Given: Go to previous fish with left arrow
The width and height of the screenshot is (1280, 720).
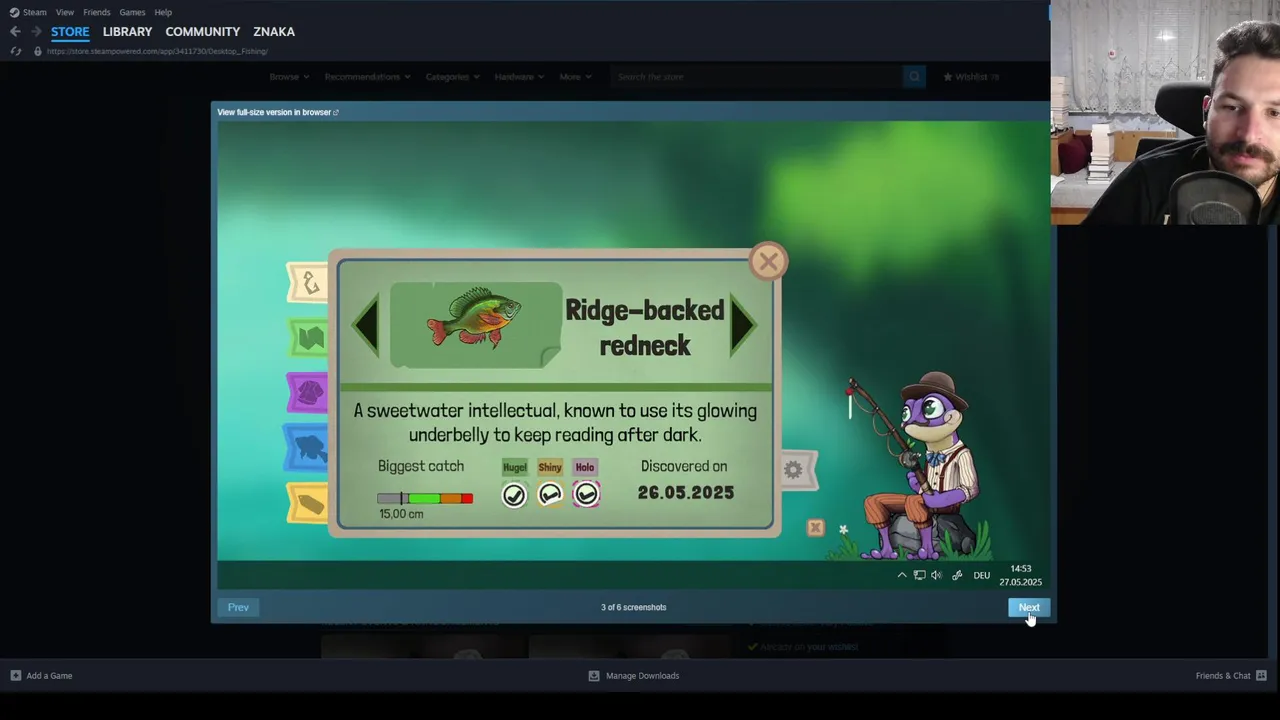Looking at the screenshot, I should click(366, 324).
